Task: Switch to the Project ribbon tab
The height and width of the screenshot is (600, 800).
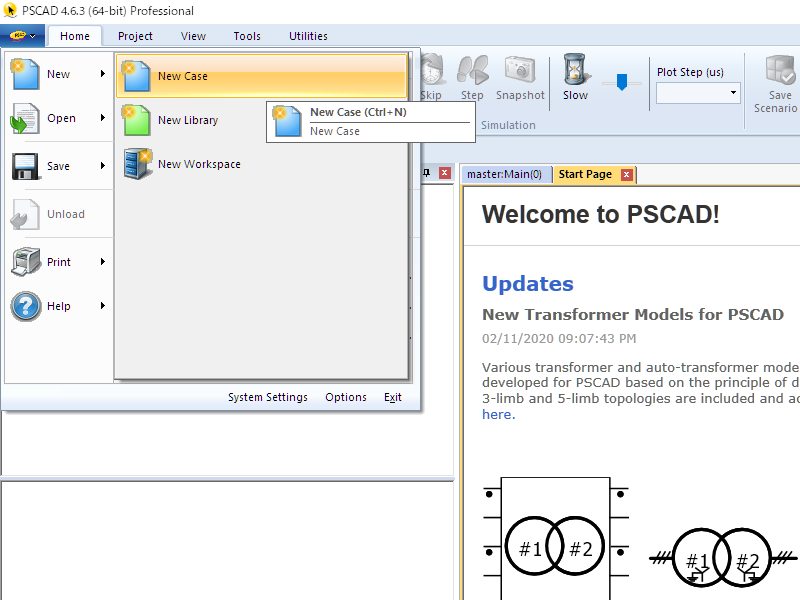Action: pos(135,36)
